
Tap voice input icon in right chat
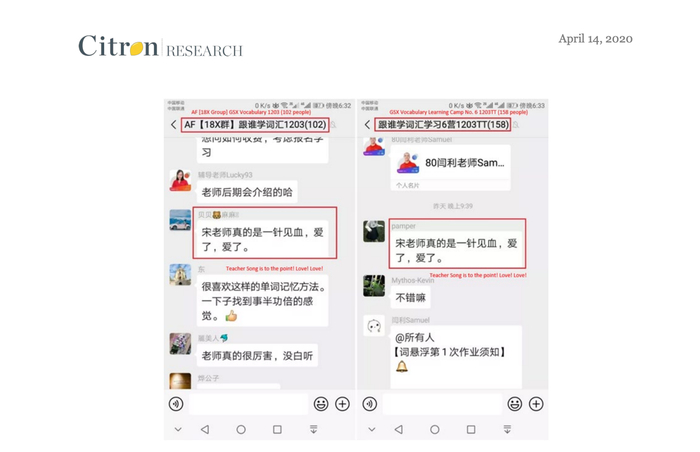coord(370,404)
